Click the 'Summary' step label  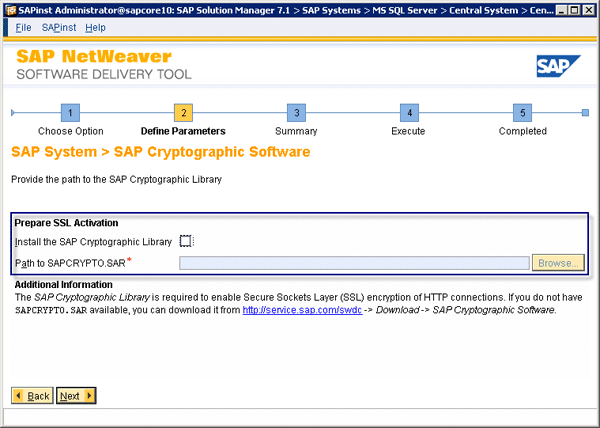click(x=296, y=131)
